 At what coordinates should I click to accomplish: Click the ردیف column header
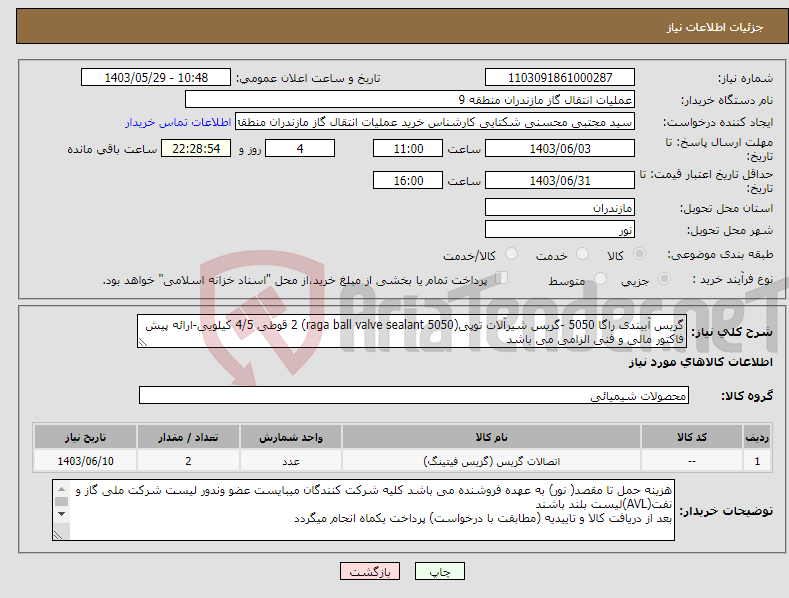pyautogui.click(x=757, y=437)
